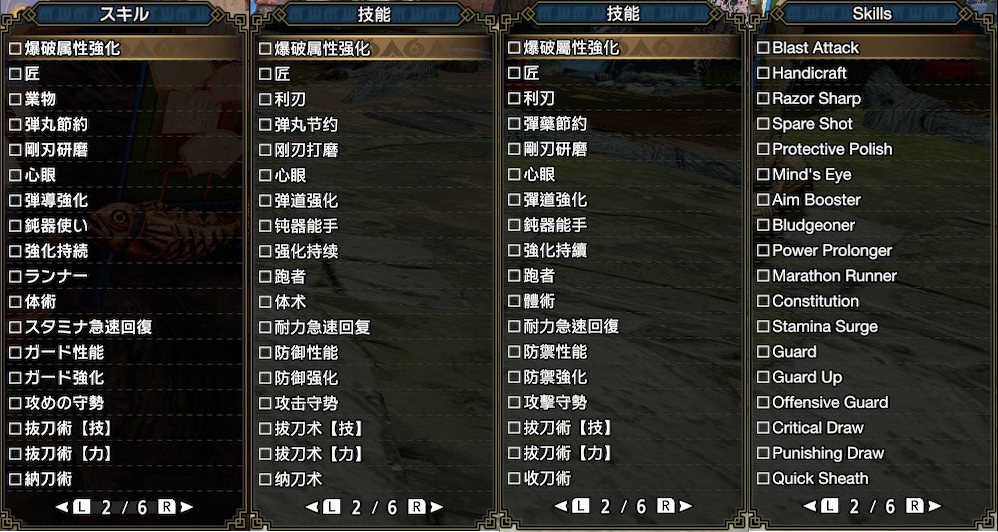Click the R page button in the English Skills panel
Viewport: 998px width, 532px height.
point(915,507)
